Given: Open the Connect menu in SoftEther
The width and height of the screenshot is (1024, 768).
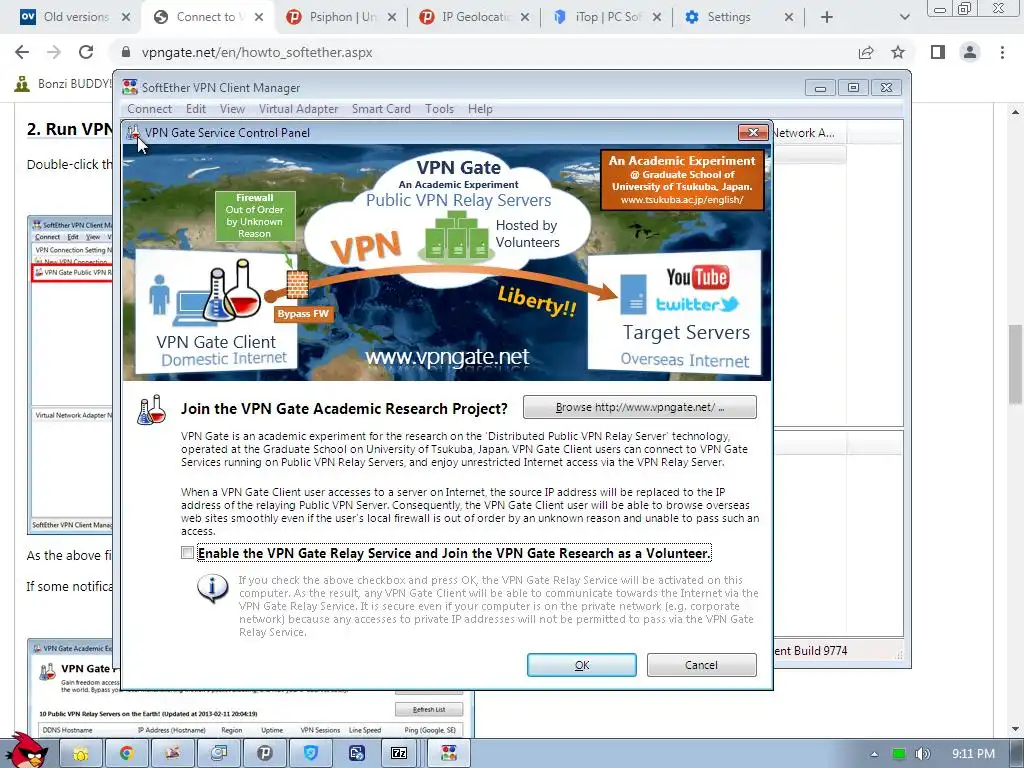Looking at the screenshot, I should 150,109.
